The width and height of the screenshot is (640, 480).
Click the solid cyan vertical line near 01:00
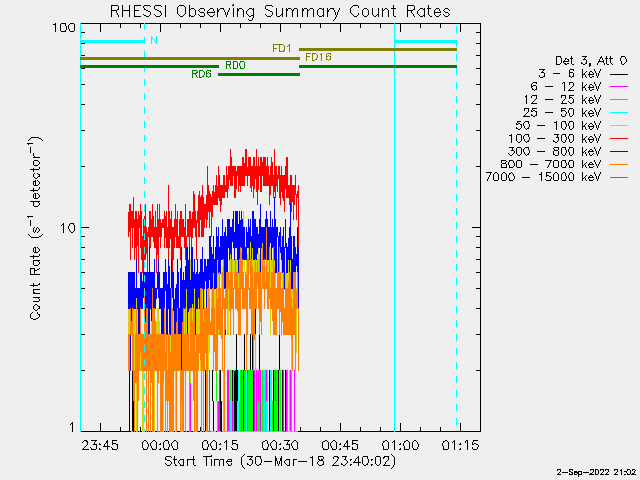point(394,229)
